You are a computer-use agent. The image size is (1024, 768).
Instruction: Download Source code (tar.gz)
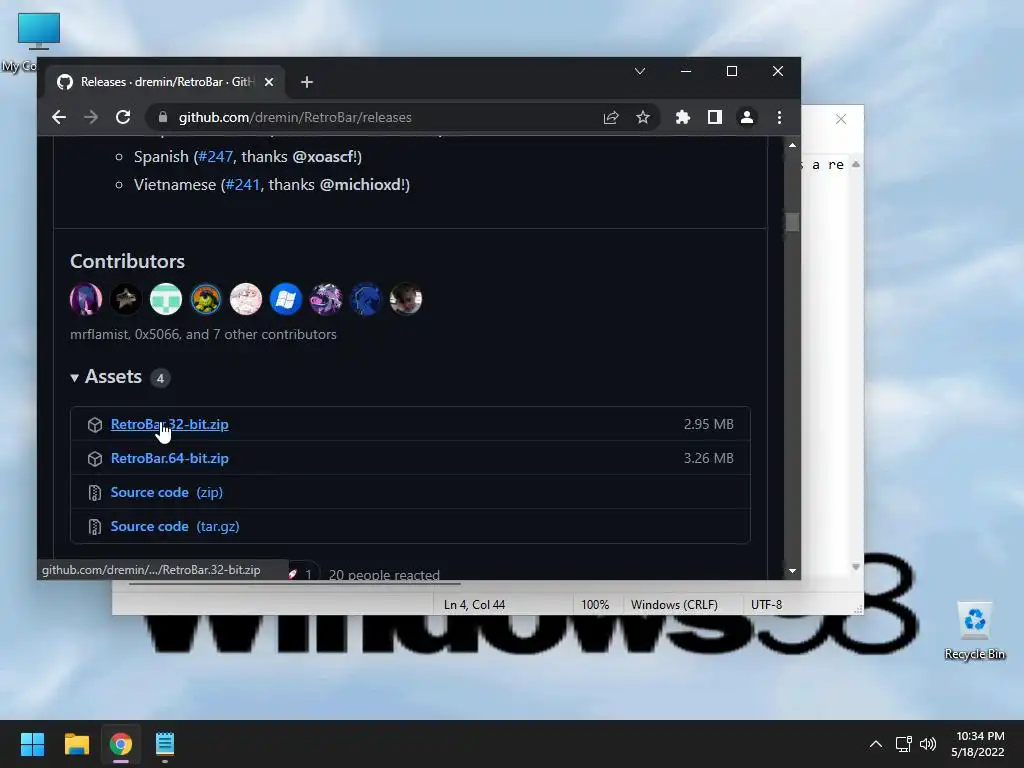tap(175, 526)
